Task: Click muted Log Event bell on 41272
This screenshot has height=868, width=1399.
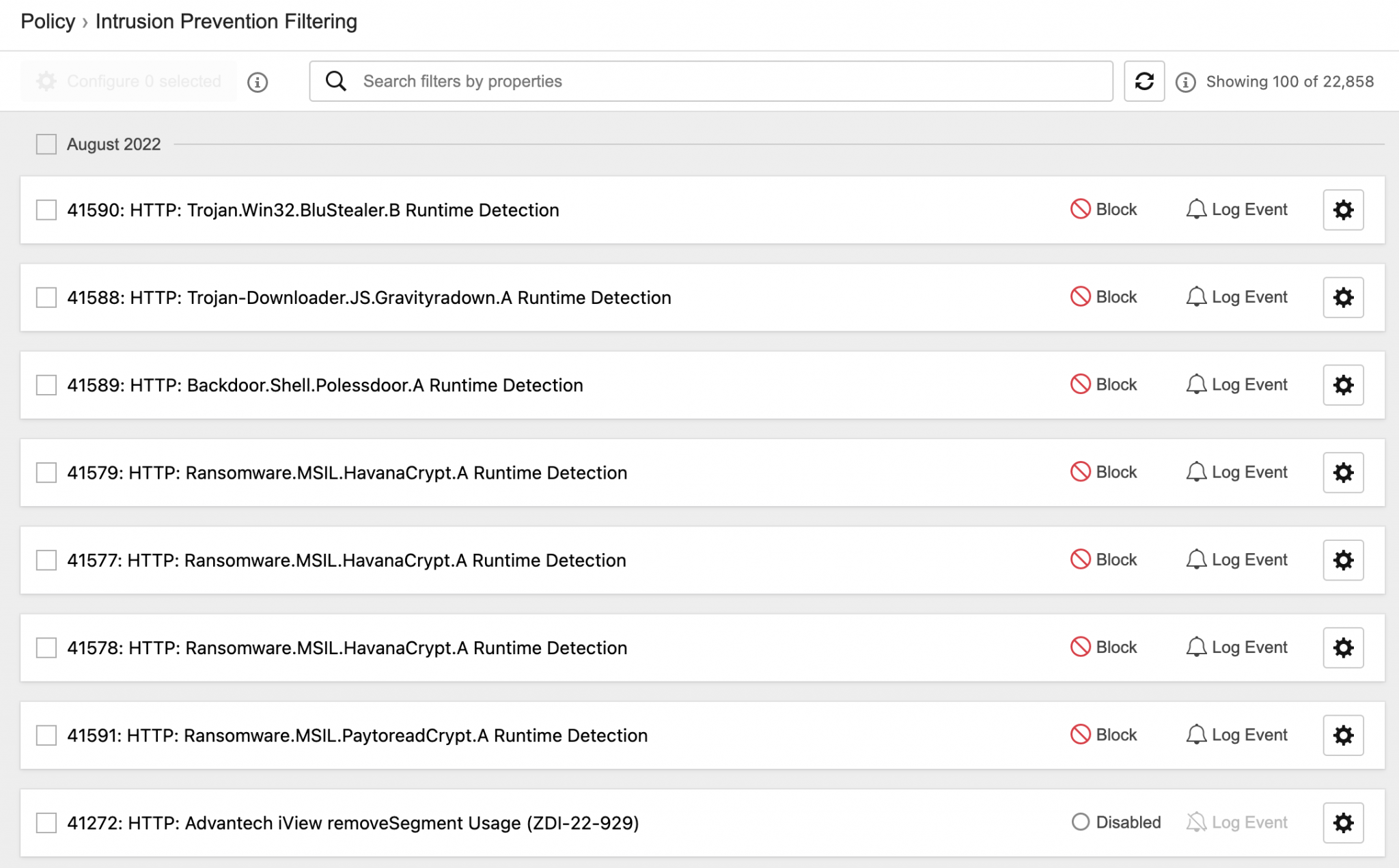Action: pyautogui.click(x=1195, y=822)
